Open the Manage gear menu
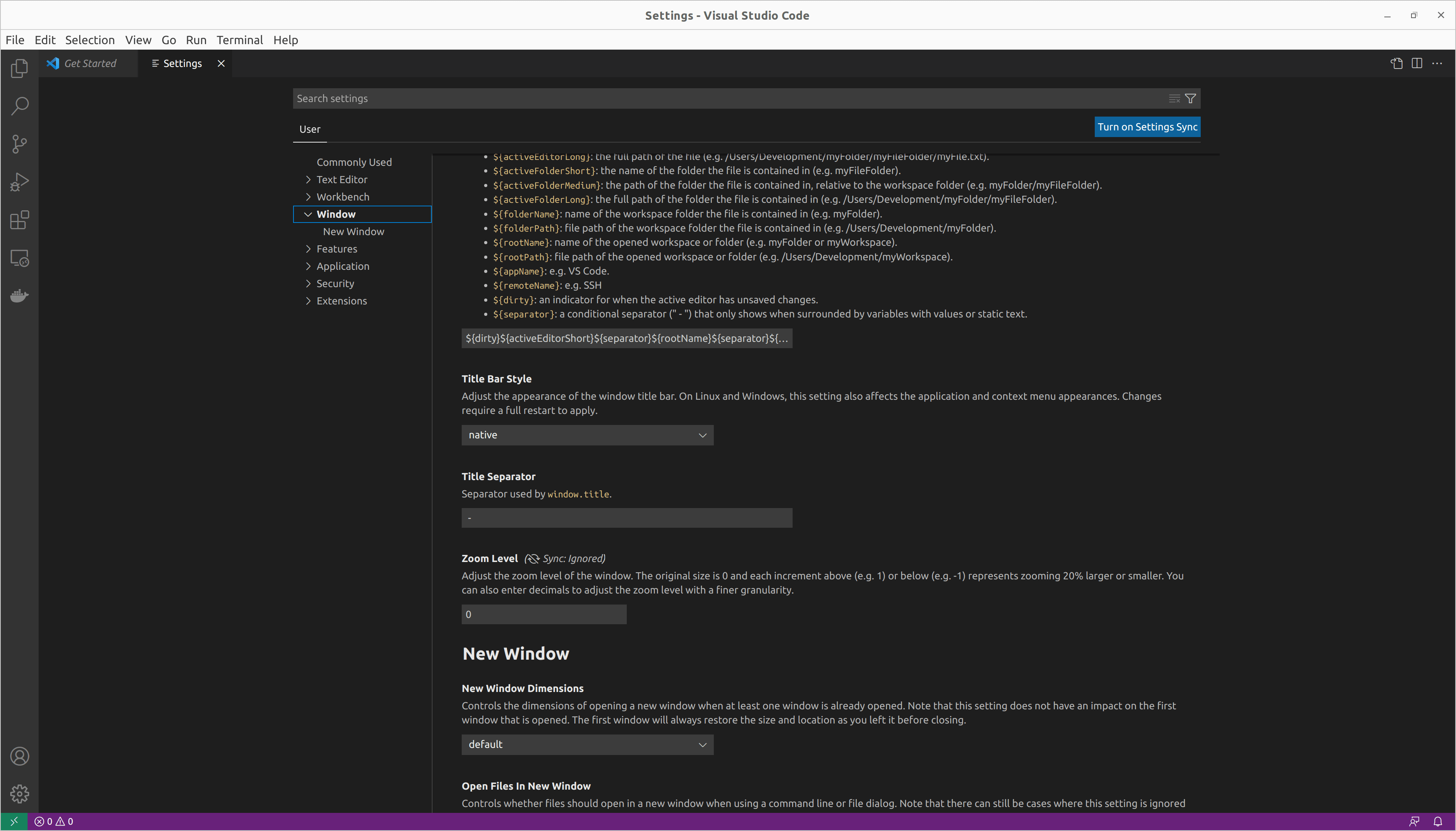1456x831 pixels. click(x=19, y=793)
